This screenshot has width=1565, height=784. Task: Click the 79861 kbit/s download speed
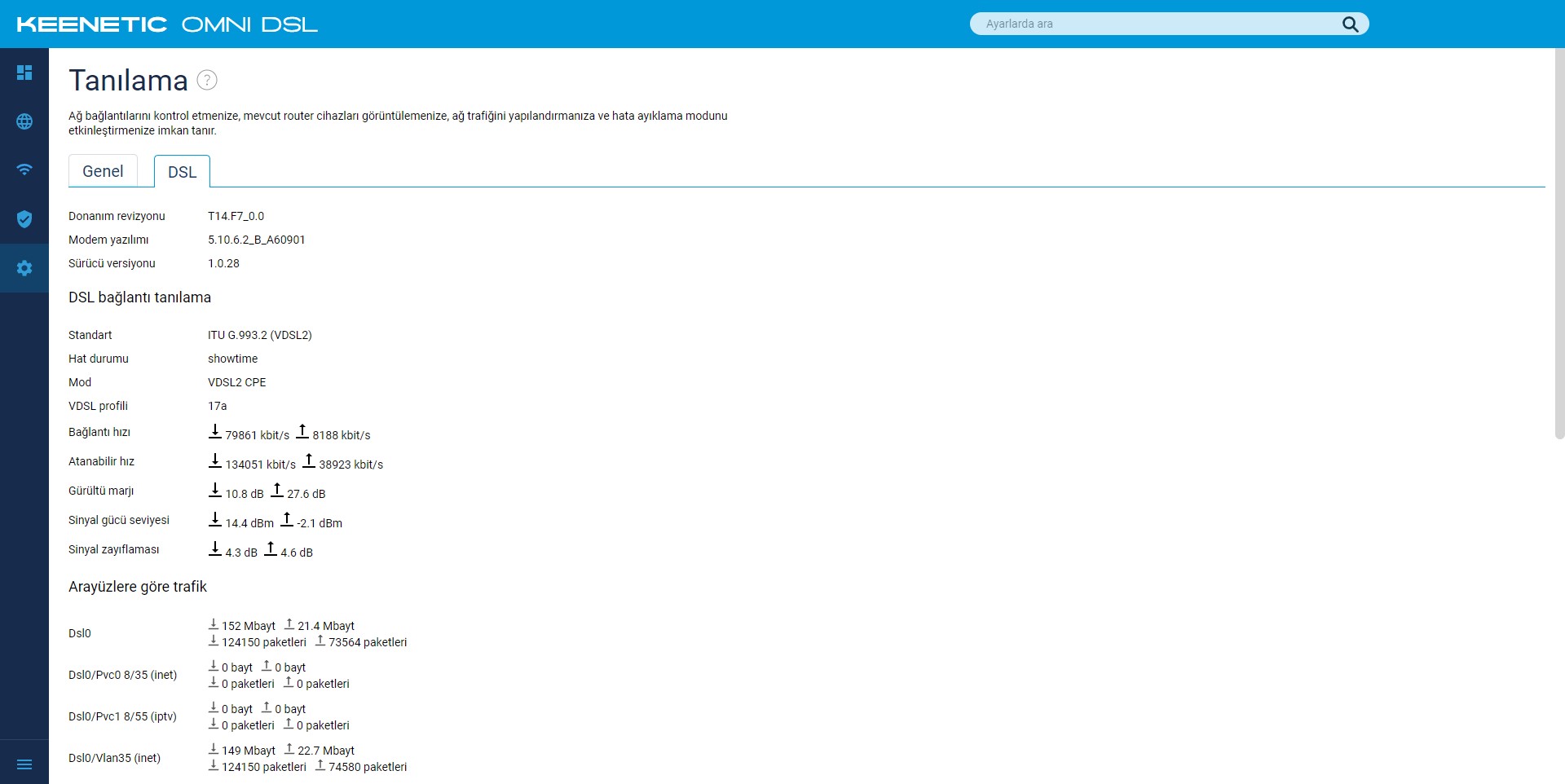tap(257, 435)
